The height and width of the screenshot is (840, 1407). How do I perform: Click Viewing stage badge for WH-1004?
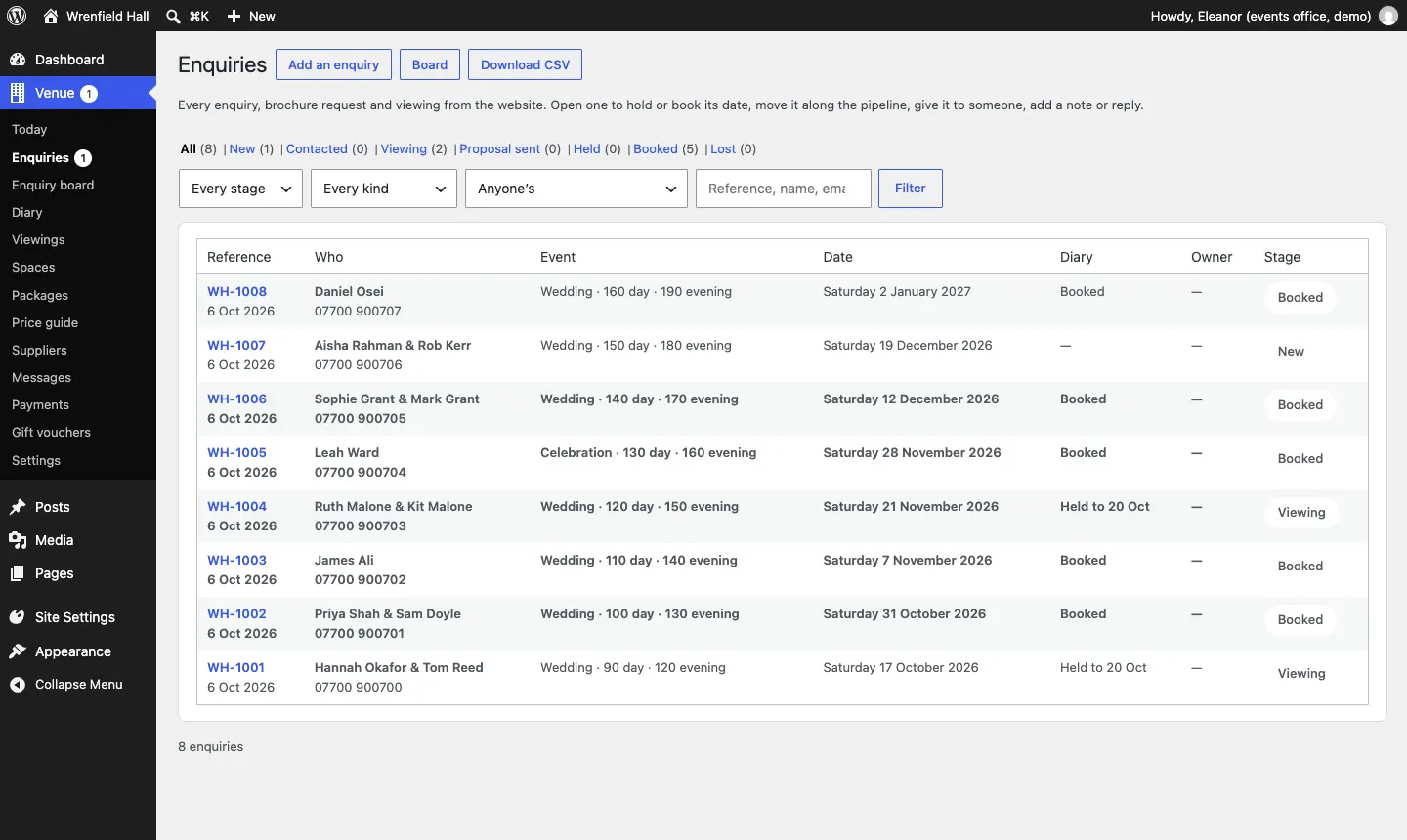pyautogui.click(x=1301, y=513)
